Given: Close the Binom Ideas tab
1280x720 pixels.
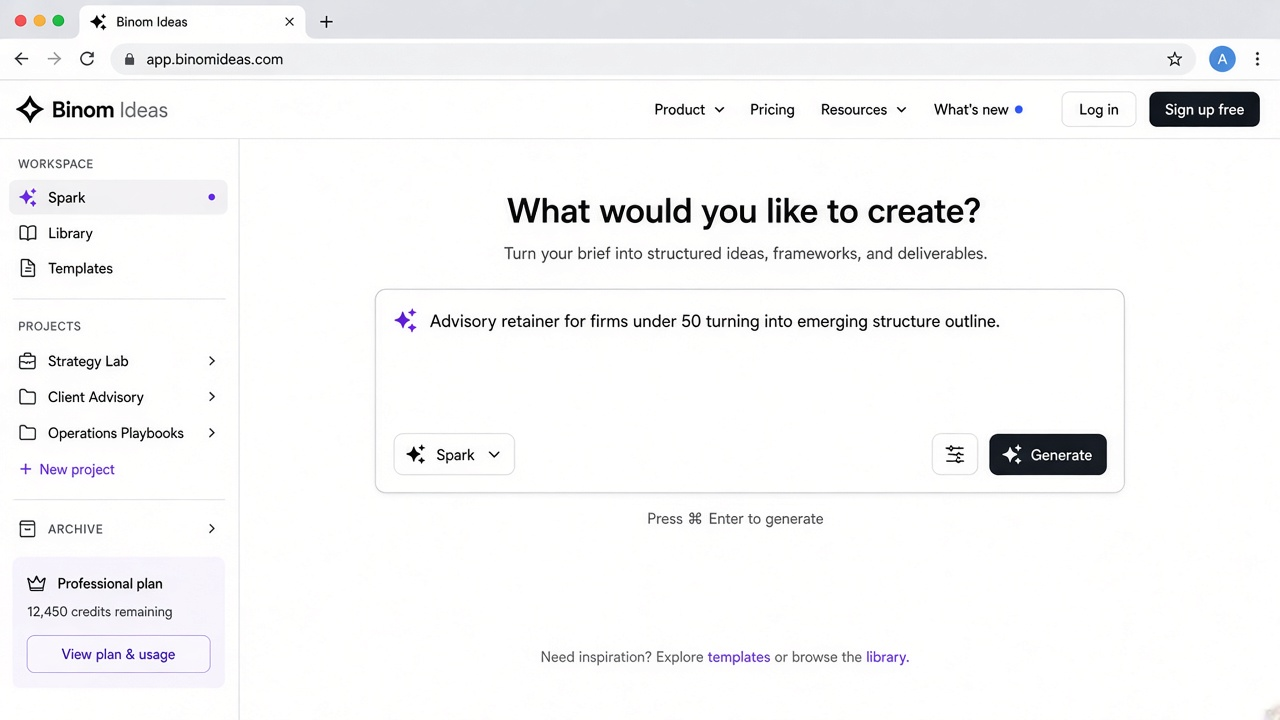Looking at the screenshot, I should click(289, 21).
